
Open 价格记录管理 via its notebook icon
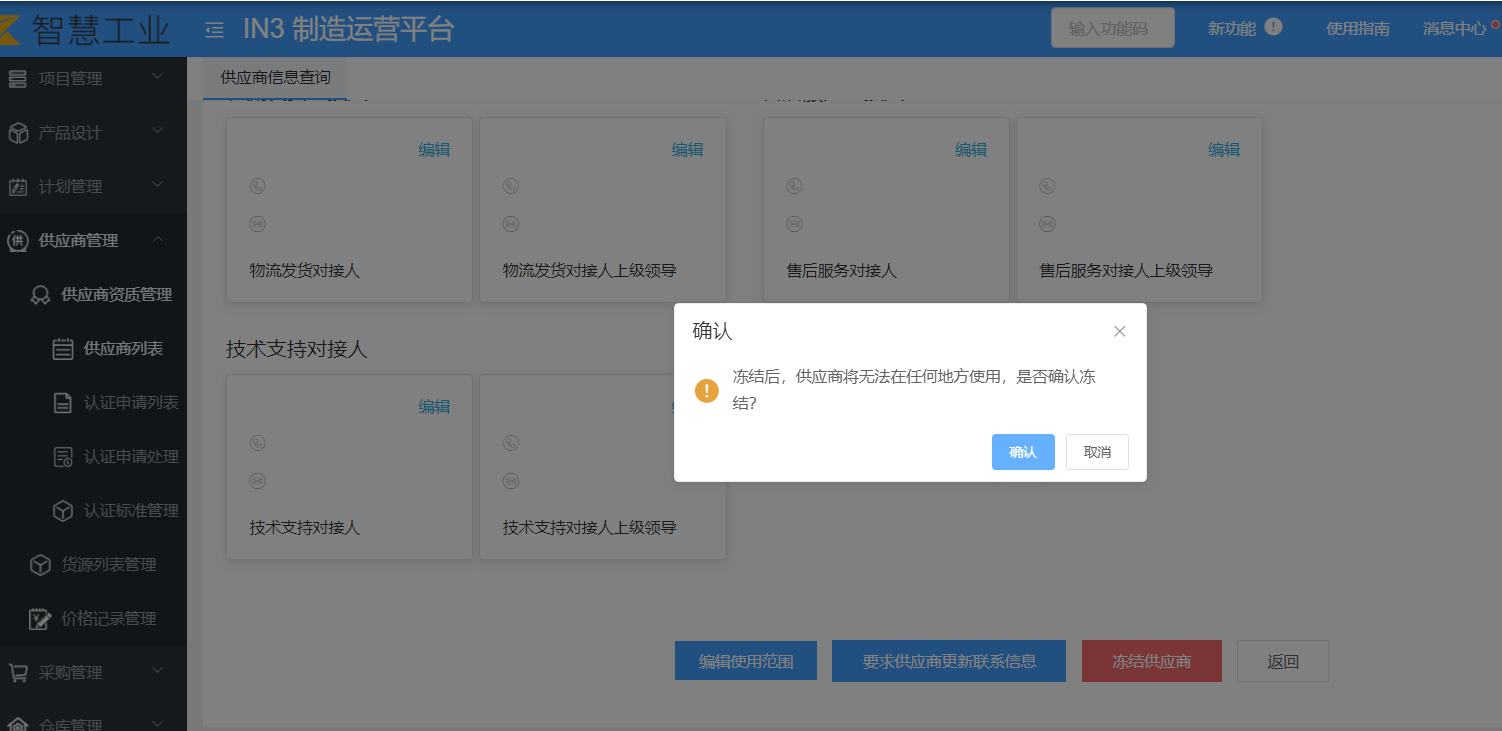(x=41, y=618)
